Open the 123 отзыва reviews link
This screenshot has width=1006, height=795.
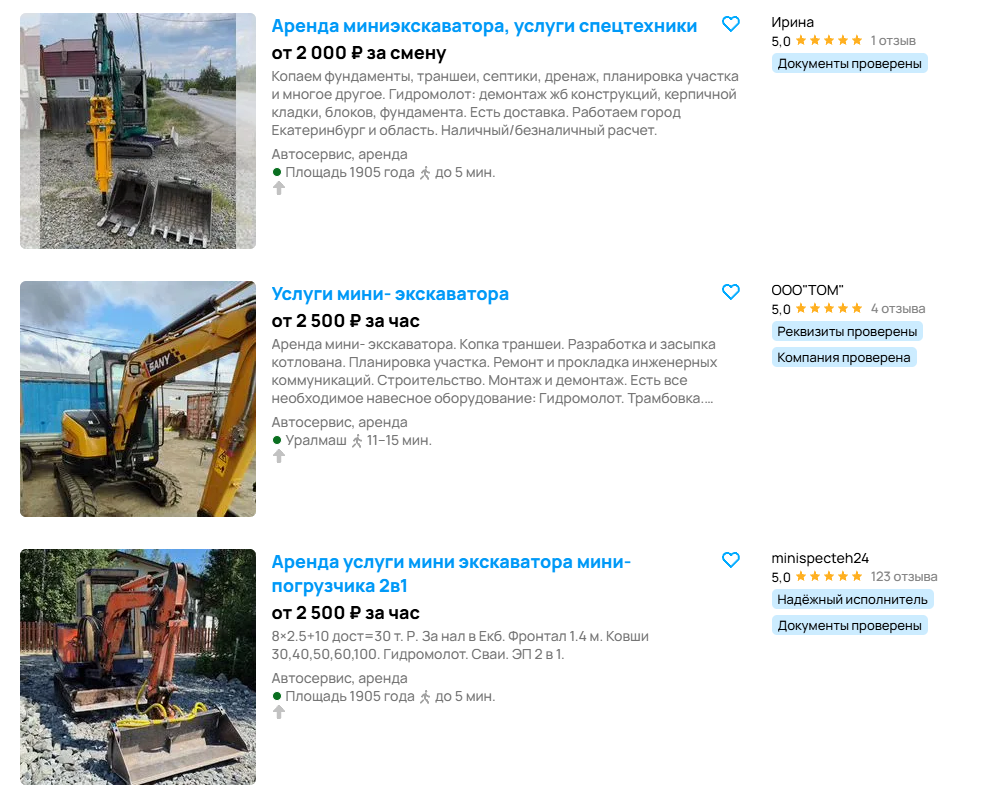903,577
